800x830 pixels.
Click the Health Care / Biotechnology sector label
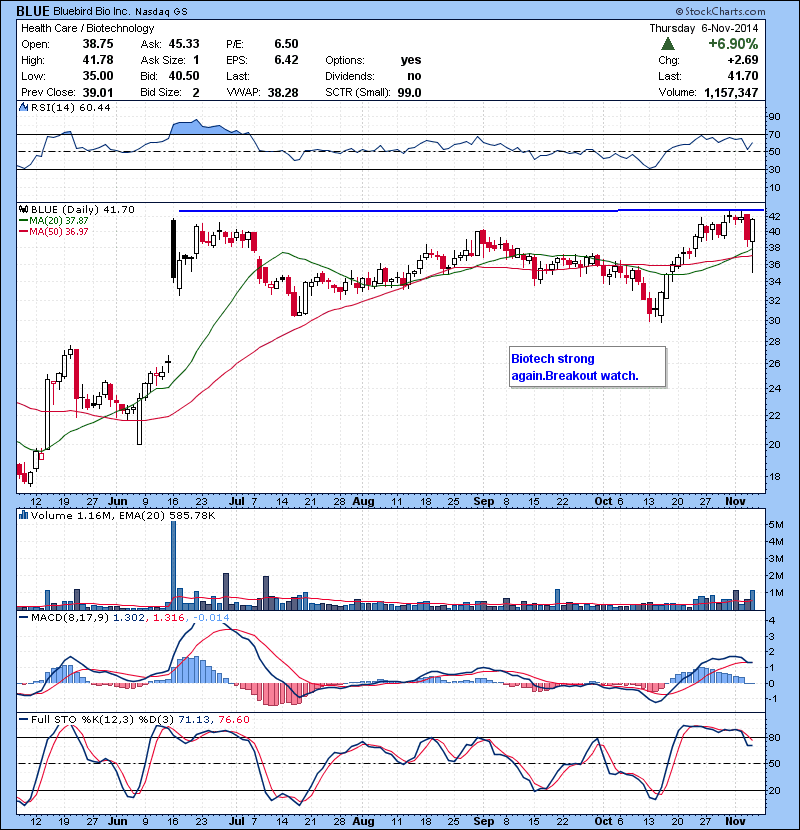click(x=87, y=28)
